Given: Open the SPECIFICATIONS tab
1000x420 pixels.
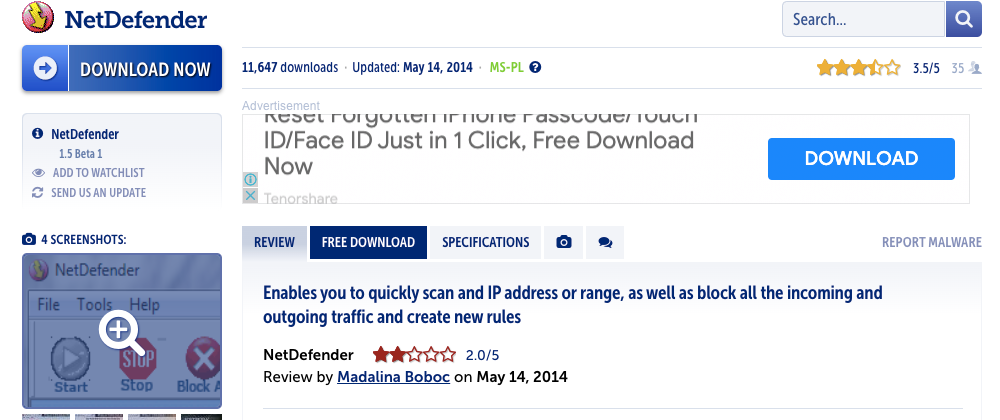Looking at the screenshot, I should pyautogui.click(x=485, y=242).
